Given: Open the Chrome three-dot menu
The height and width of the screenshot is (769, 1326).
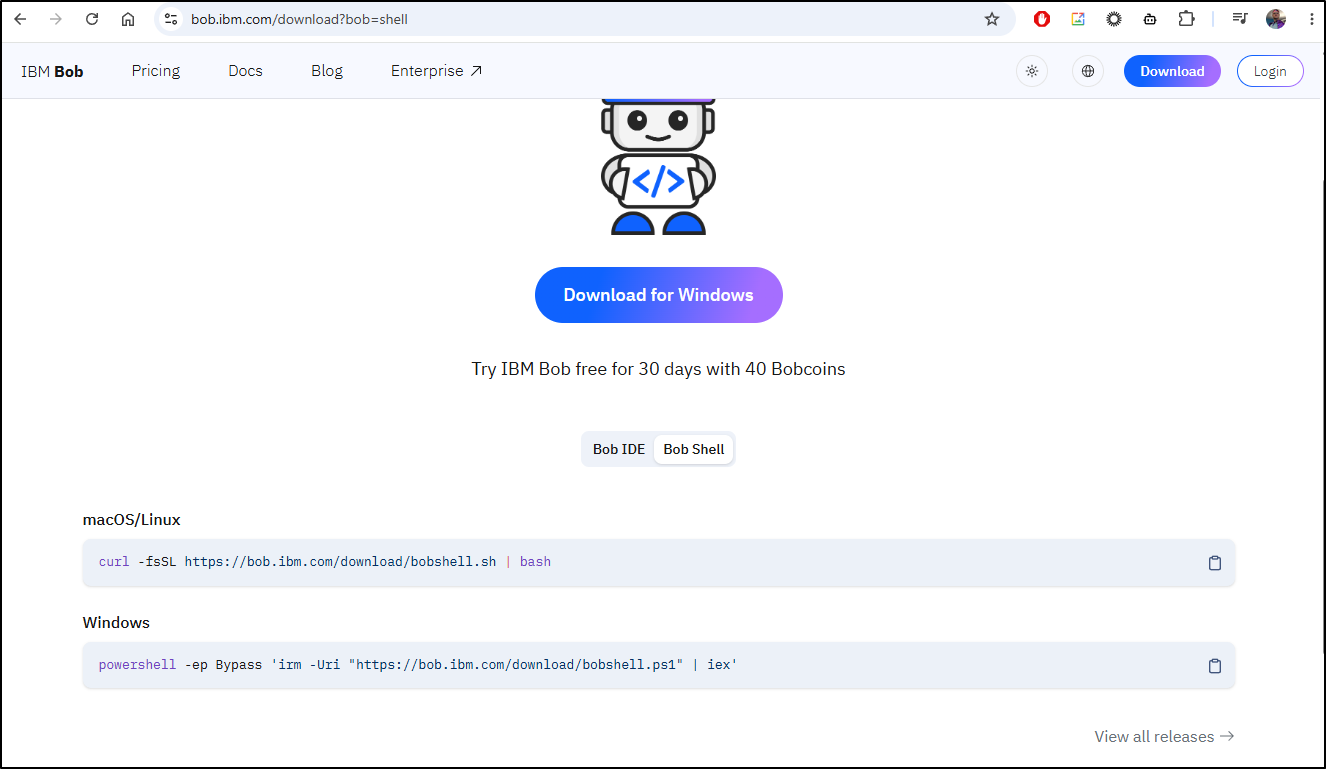Looking at the screenshot, I should [1311, 19].
